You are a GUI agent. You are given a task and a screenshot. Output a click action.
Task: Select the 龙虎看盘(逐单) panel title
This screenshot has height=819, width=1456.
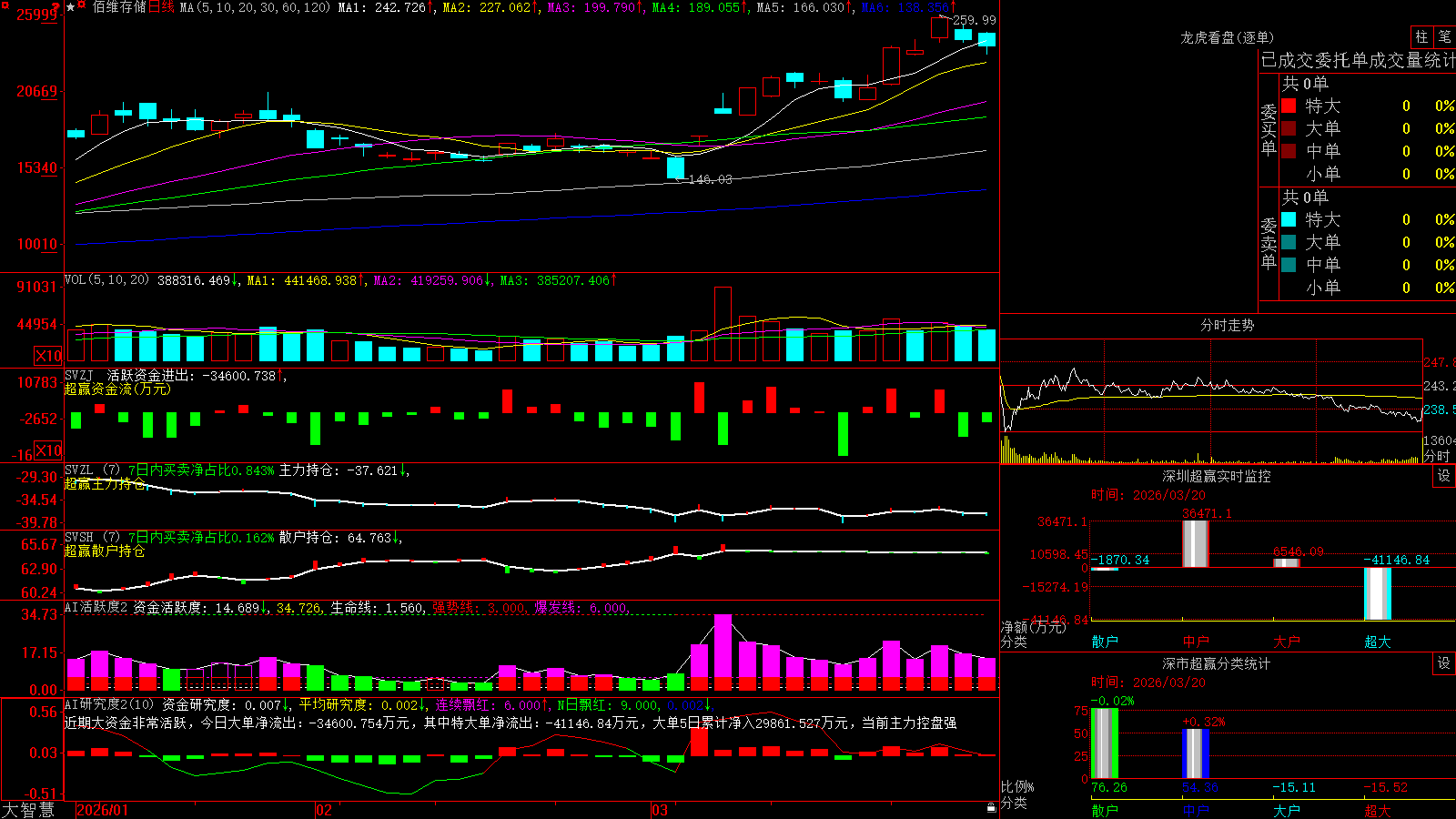1227,37
